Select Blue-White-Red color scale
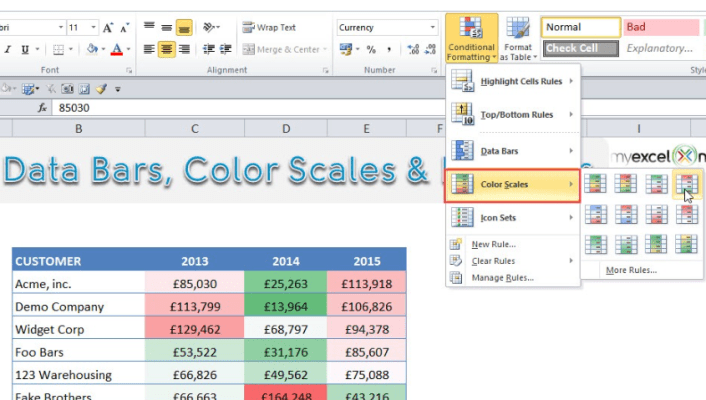Image resolution: width=706 pixels, height=400 pixels. click(x=596, y=214)
